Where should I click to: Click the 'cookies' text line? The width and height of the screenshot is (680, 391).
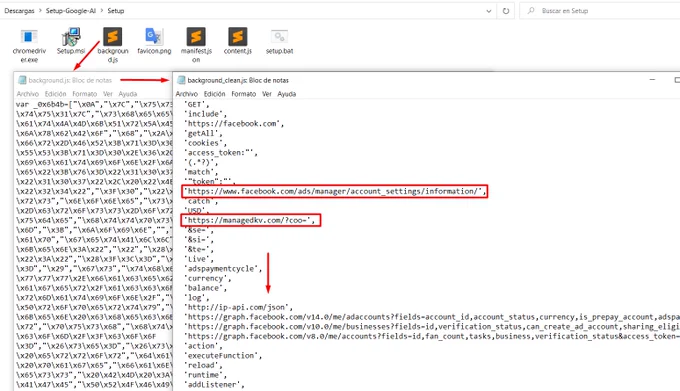pos(206,143)
